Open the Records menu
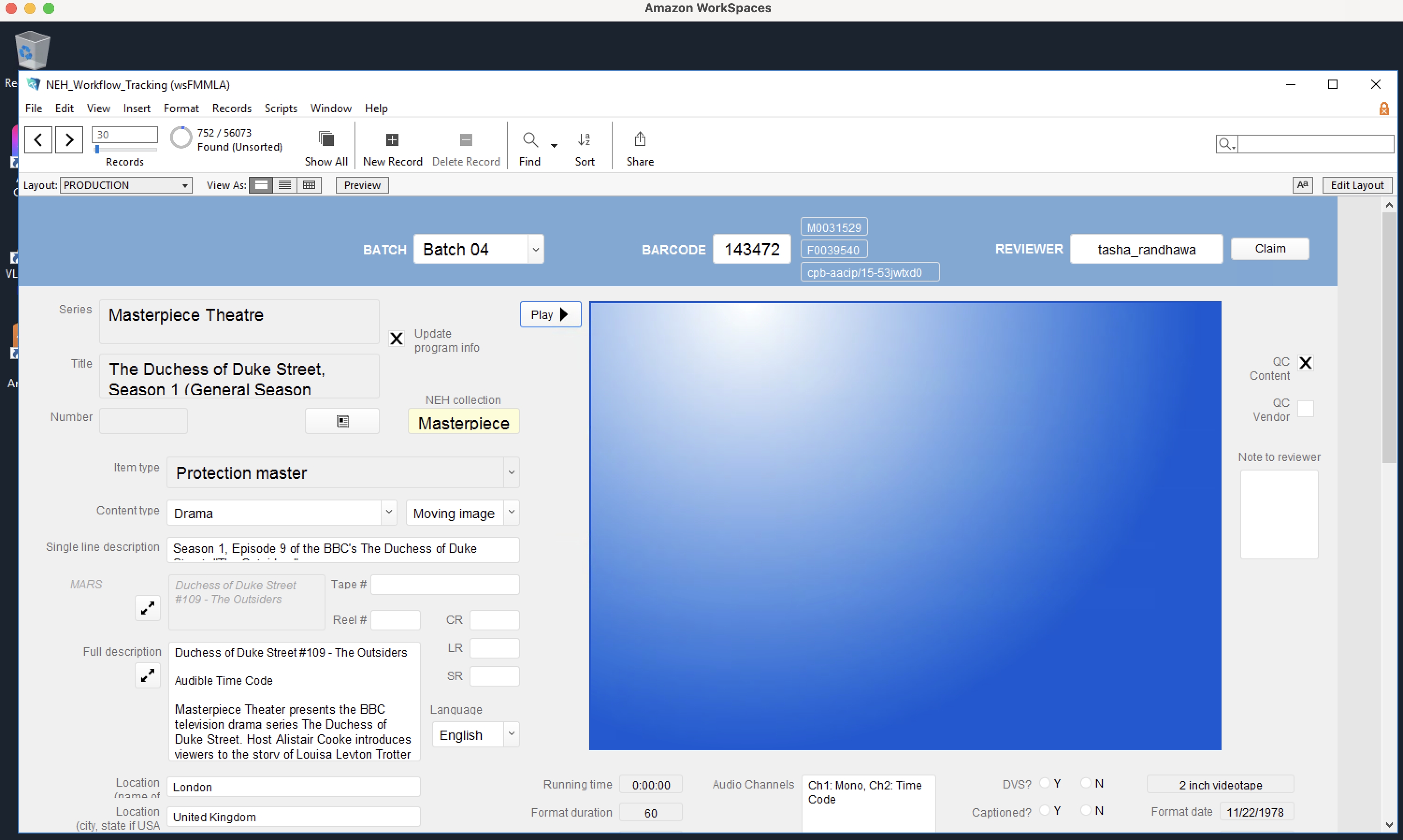Screen dimensions: 1403x840 (231, 108)
